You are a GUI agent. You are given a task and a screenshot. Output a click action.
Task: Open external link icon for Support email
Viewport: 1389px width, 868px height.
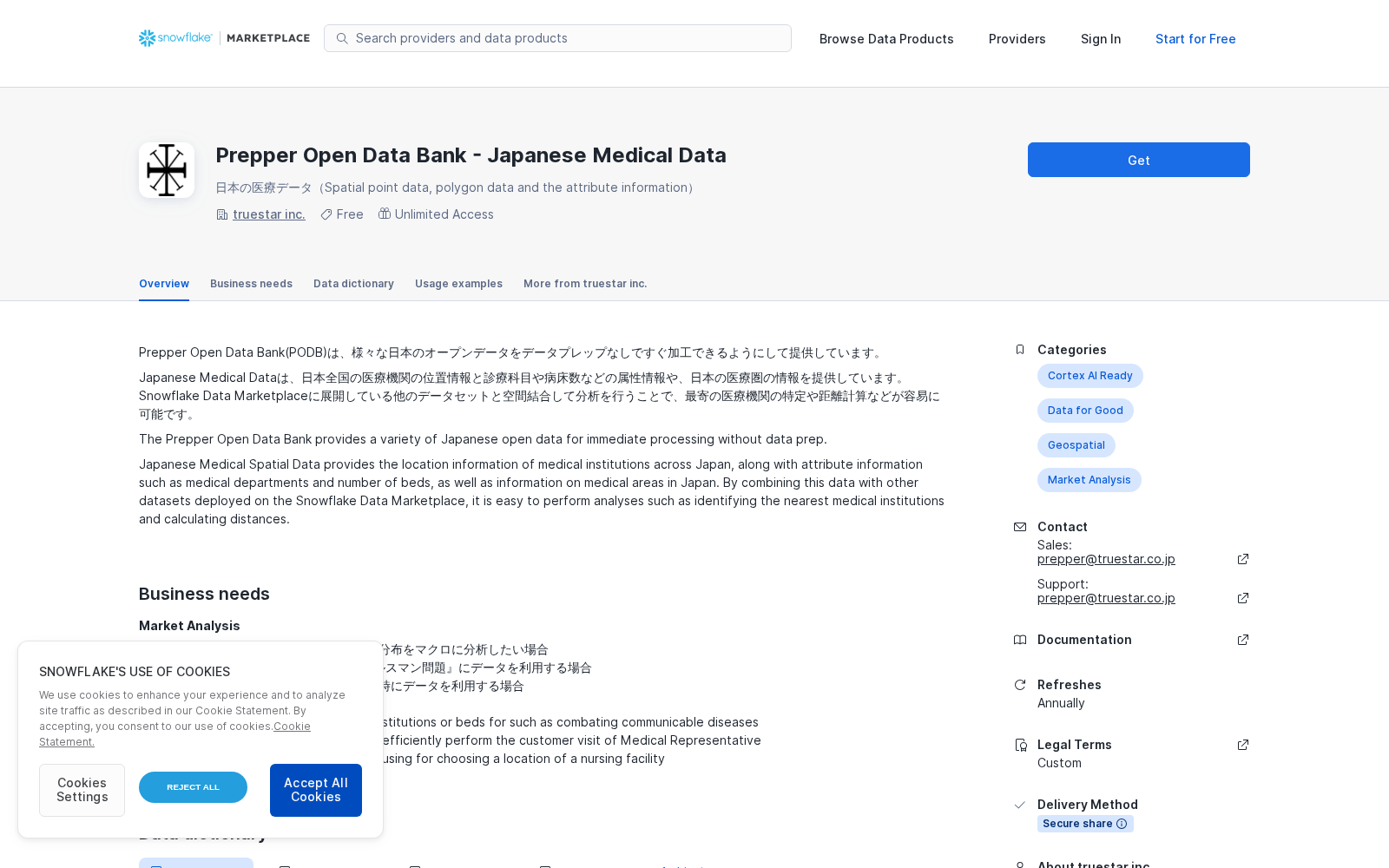(1243, 598)
